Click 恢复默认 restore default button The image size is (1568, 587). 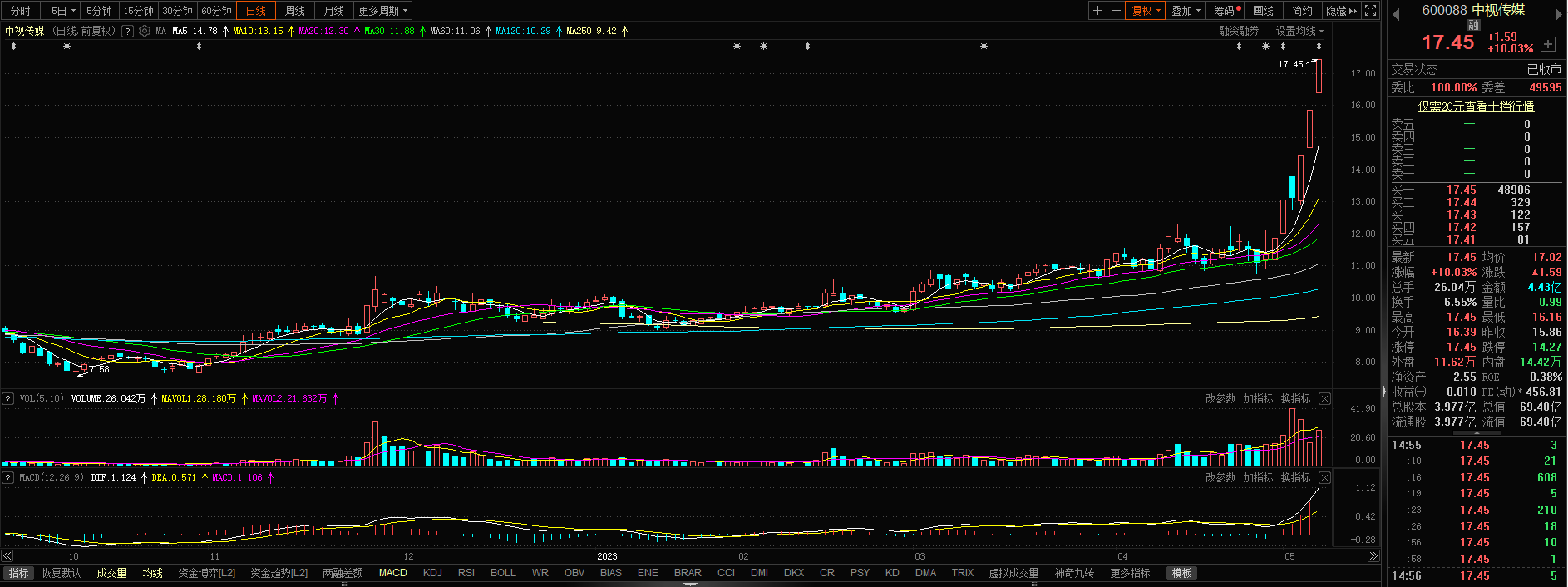click(x=62, y=573)
